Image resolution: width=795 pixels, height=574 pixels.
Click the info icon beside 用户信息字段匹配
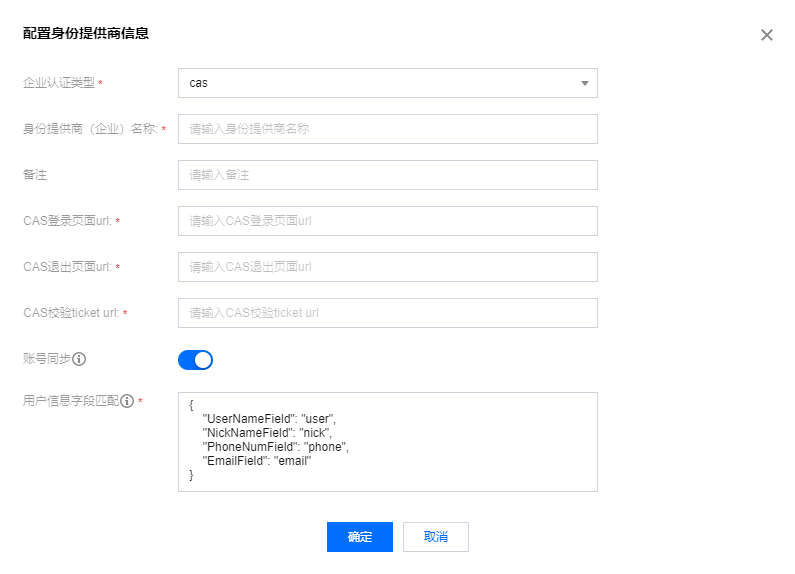point(127,401)
